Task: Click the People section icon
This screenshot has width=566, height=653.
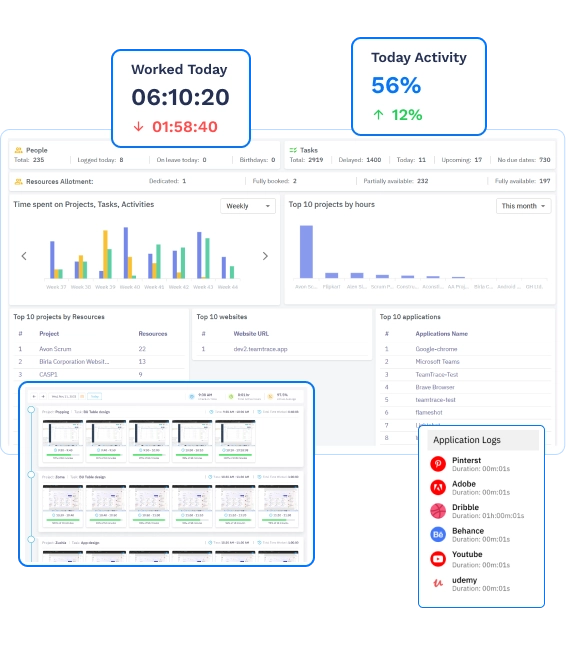Action: click(x=18, y=150)
